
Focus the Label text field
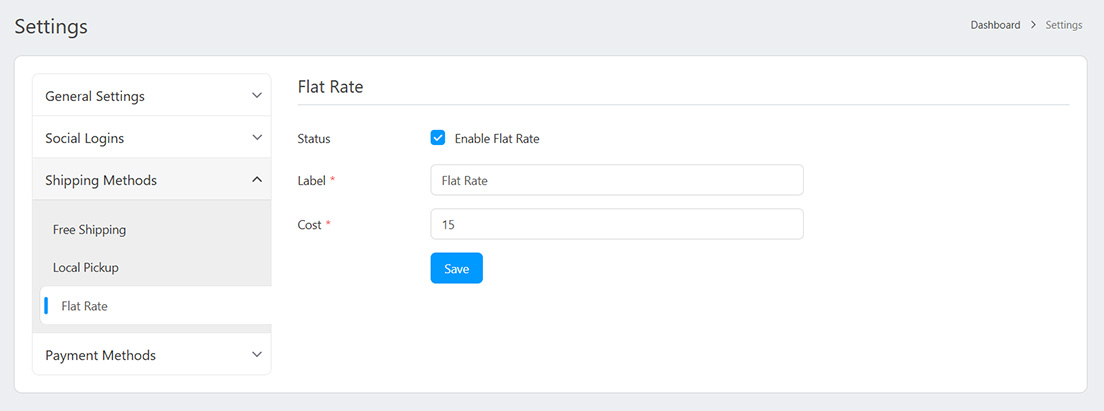point(616,181)
